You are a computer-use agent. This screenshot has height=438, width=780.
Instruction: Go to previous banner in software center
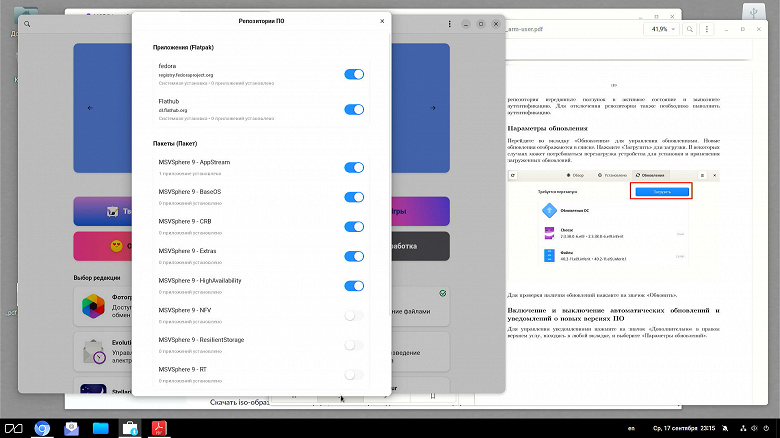pyautogui.click(x=90, y=108)
